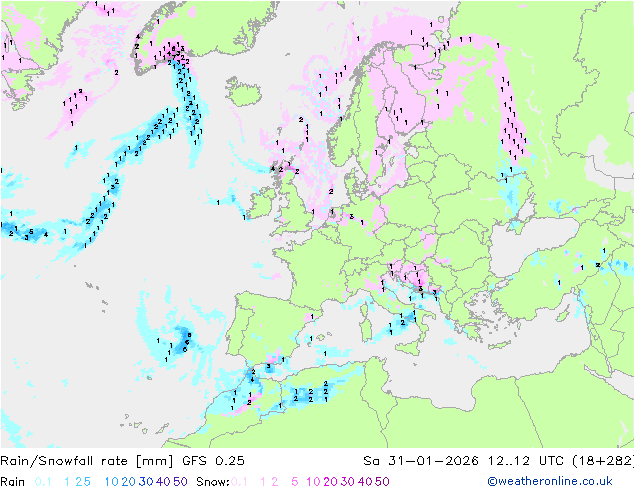Select the Rain legend value 40
The image size is (634, 490).
[x=163, y=482]
